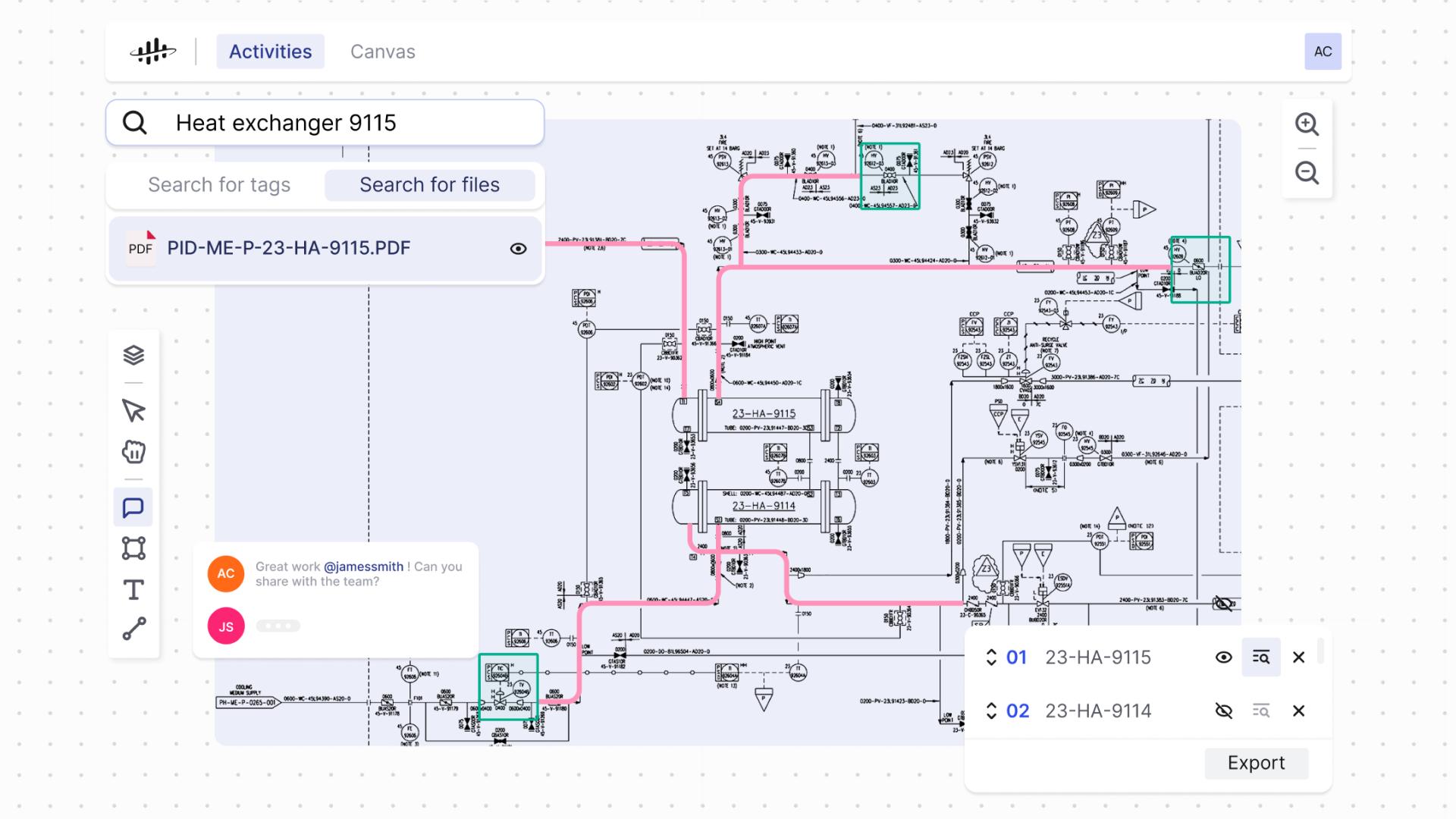Click the Export button
The width and height of the screenshot is (1456, 819).
pyautogui.click(x=1256, y=763)
